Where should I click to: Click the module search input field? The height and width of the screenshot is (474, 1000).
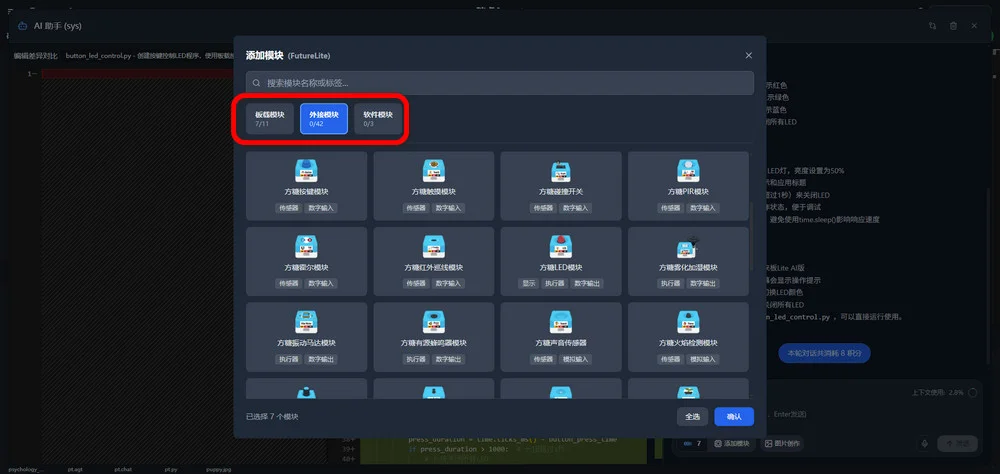500,83
